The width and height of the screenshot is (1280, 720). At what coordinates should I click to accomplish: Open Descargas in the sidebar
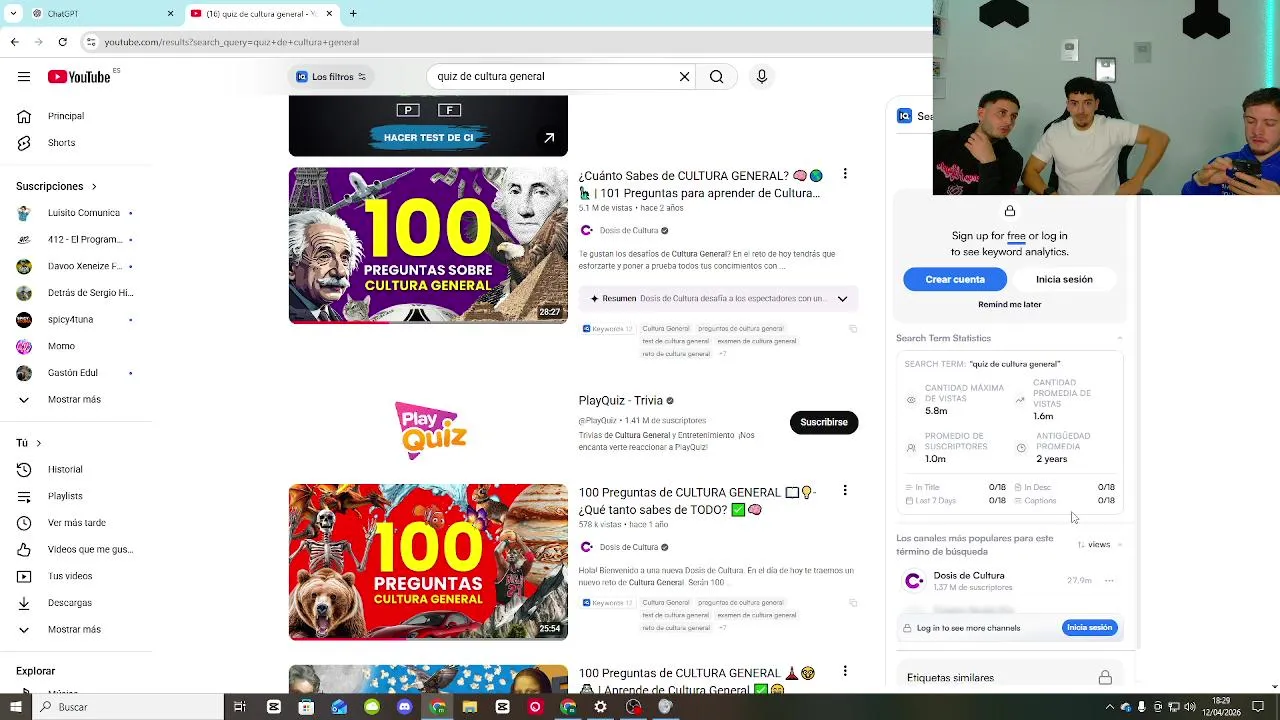69,603
